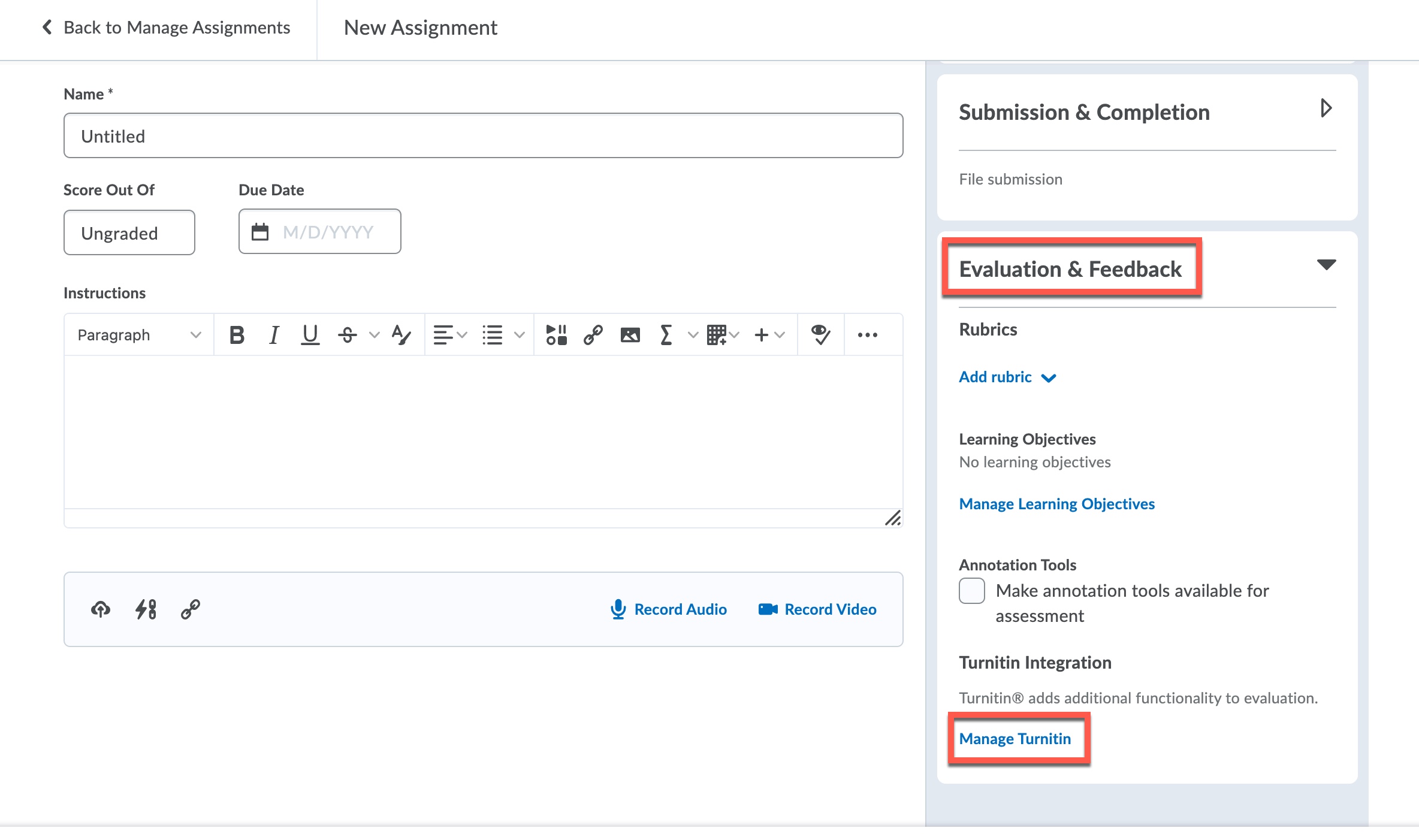Click the Rubrics label
The height and width of the screenshot is (840, 1419).
pyautogui.click(x=988, y=330)
